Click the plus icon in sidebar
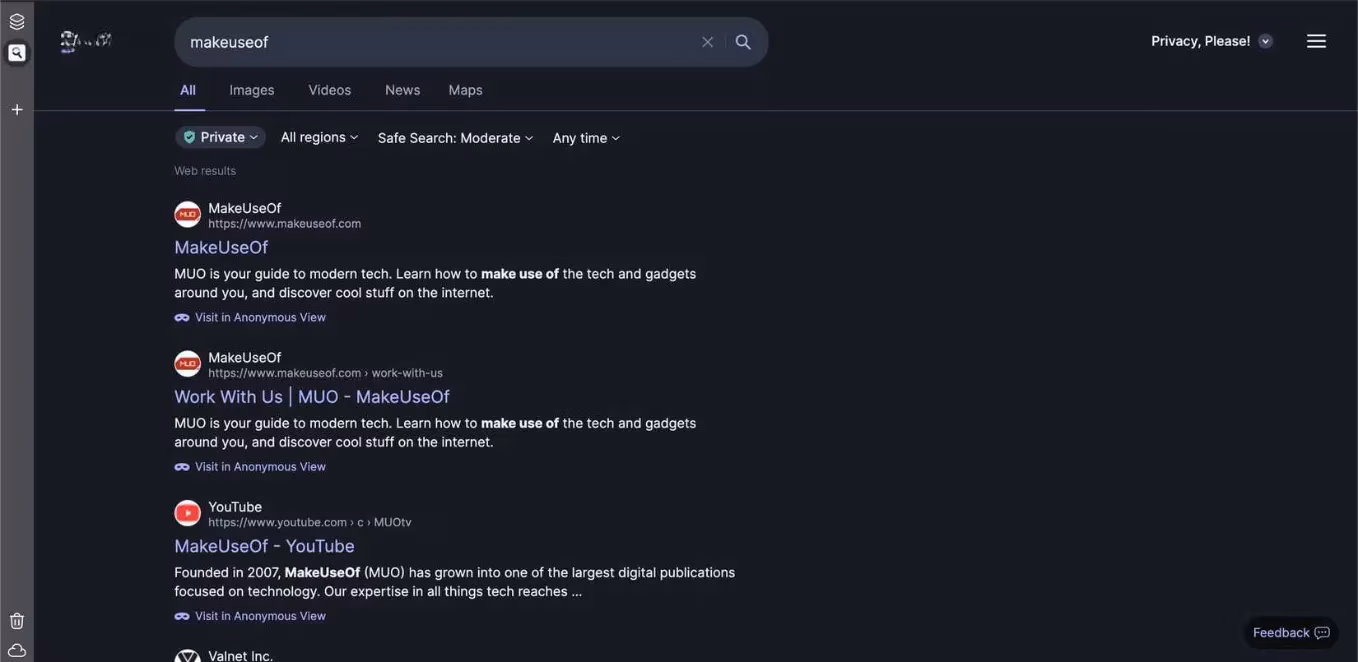 tap(17, 109)
